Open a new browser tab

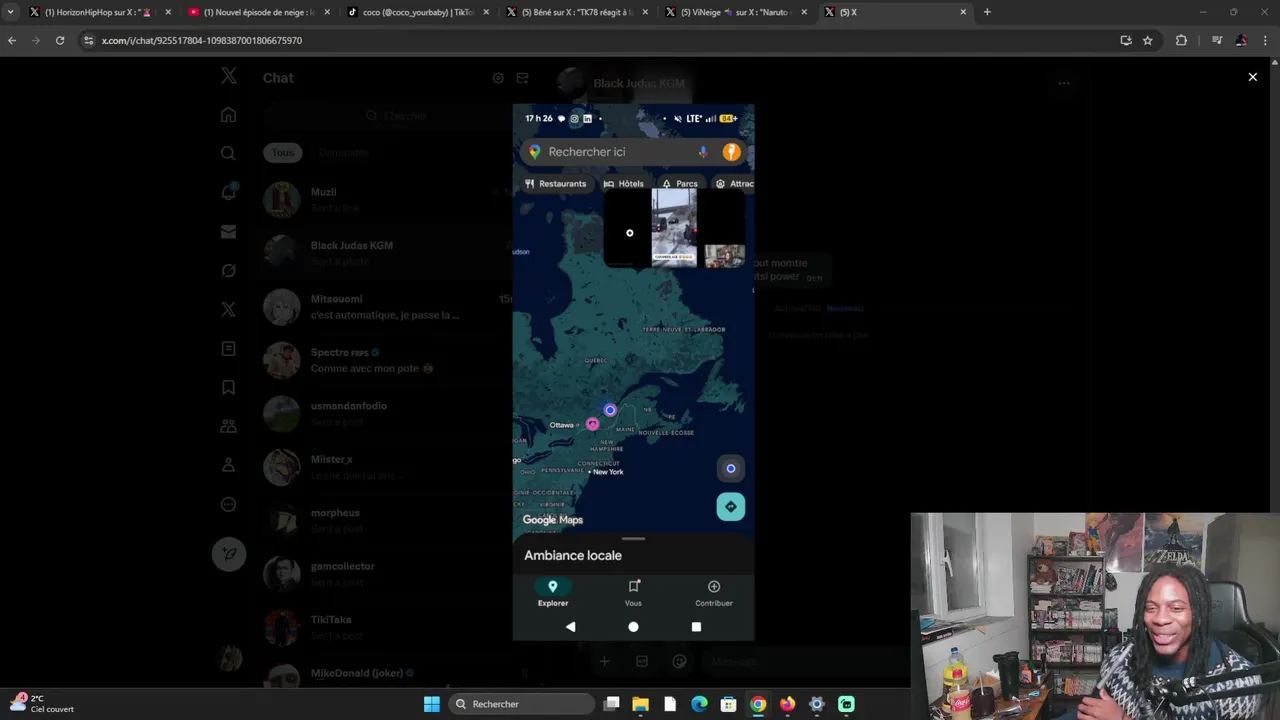click(987, 12)
